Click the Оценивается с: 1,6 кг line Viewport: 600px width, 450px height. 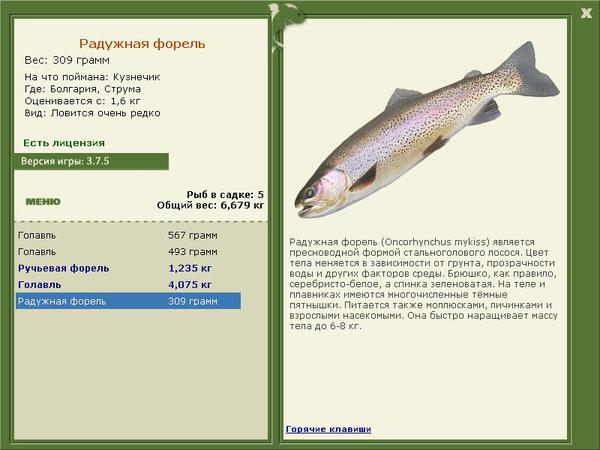pos(82,101)
